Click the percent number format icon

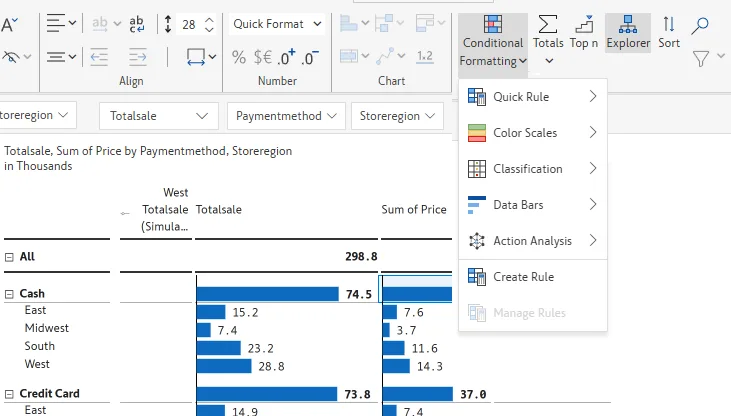(x=239, y=57)
